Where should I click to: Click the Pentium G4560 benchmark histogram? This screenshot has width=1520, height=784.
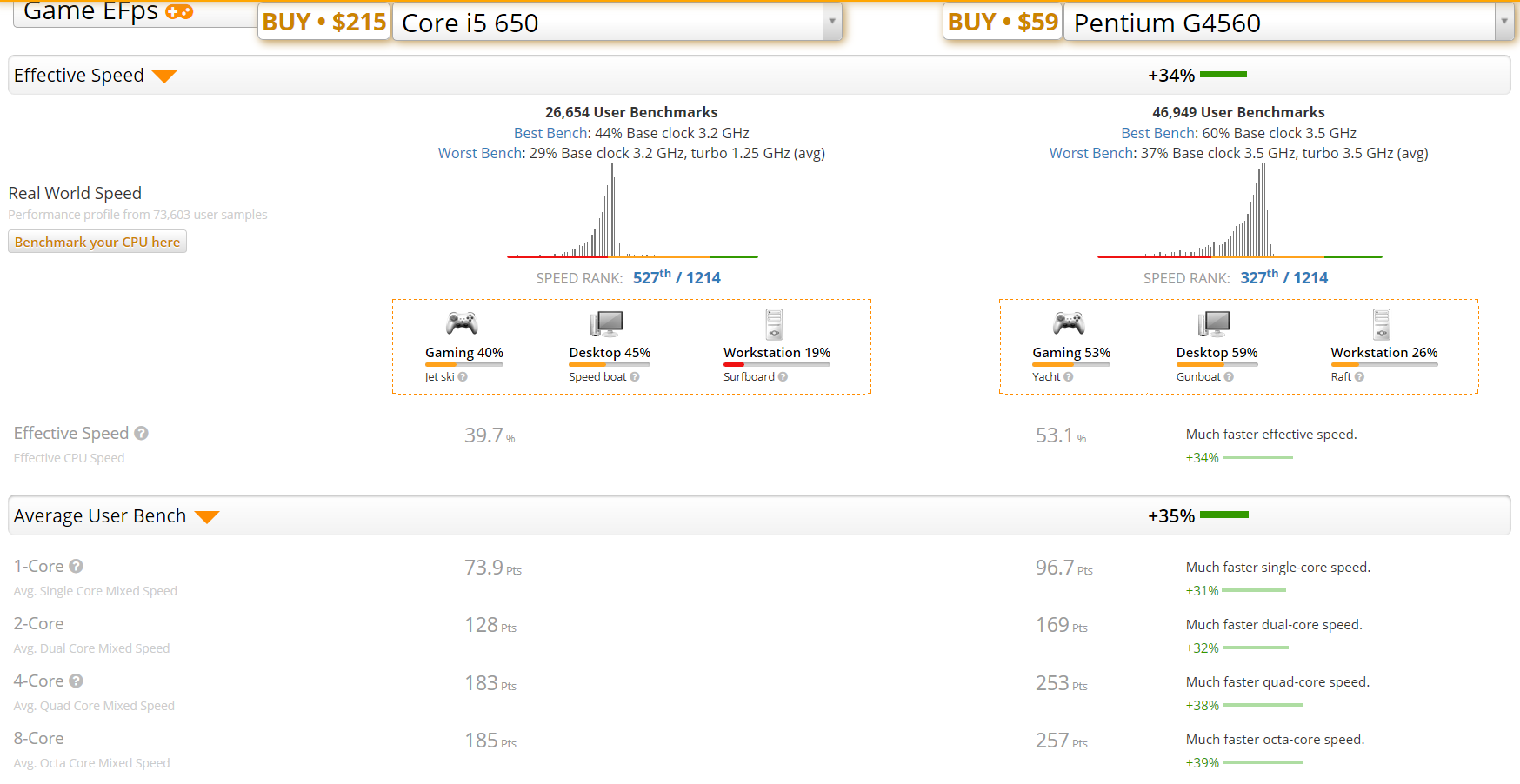point(1239,211)
